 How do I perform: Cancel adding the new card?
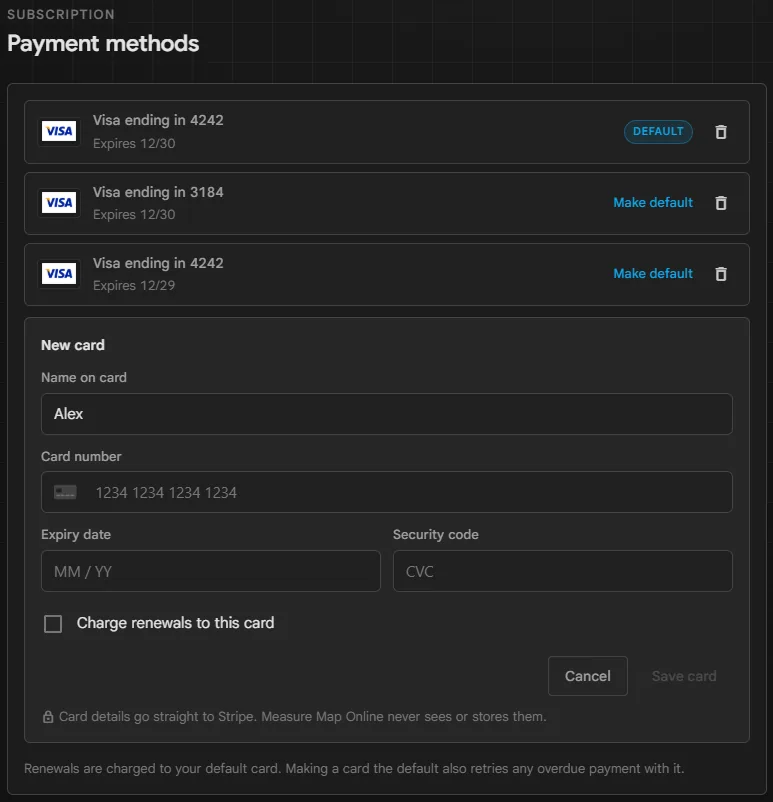[587, 676]
